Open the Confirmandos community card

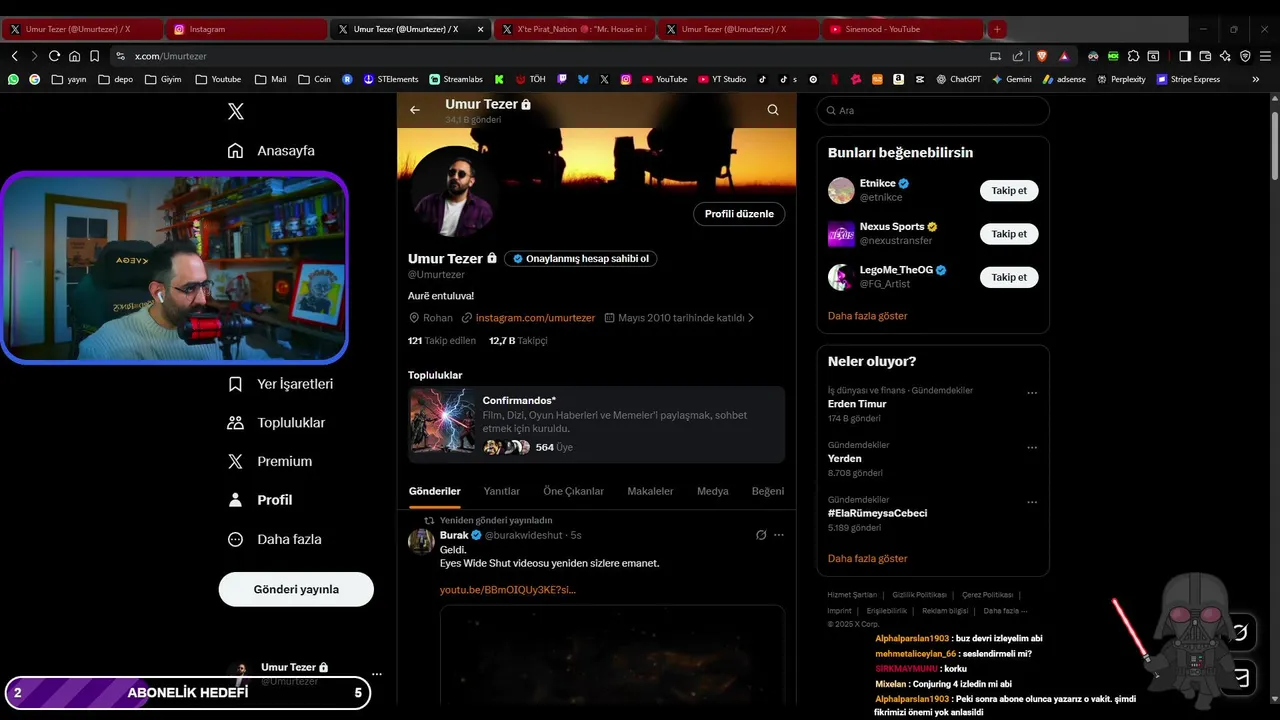(597, 424)
